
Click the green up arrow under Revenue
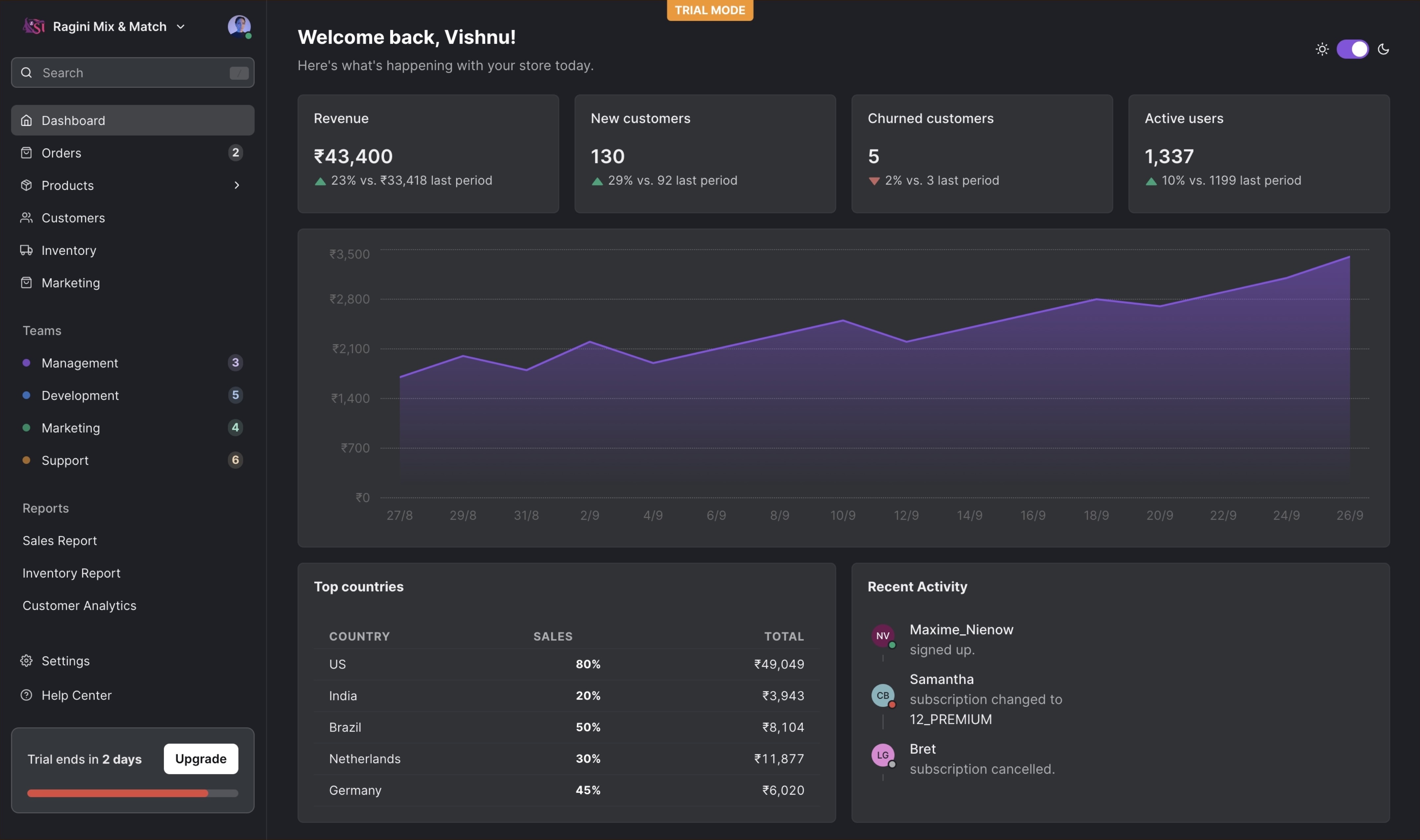(x=320, y=181)
